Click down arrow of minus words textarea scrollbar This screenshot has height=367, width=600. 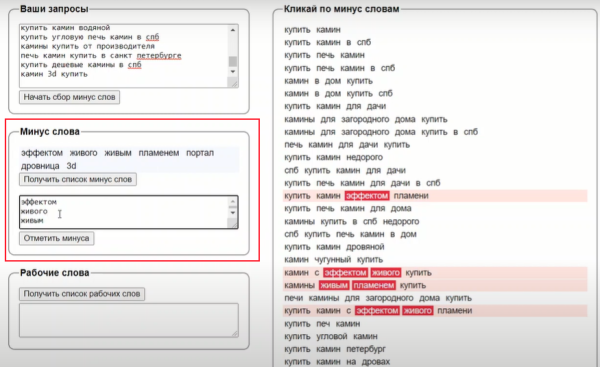pos(233,212)
